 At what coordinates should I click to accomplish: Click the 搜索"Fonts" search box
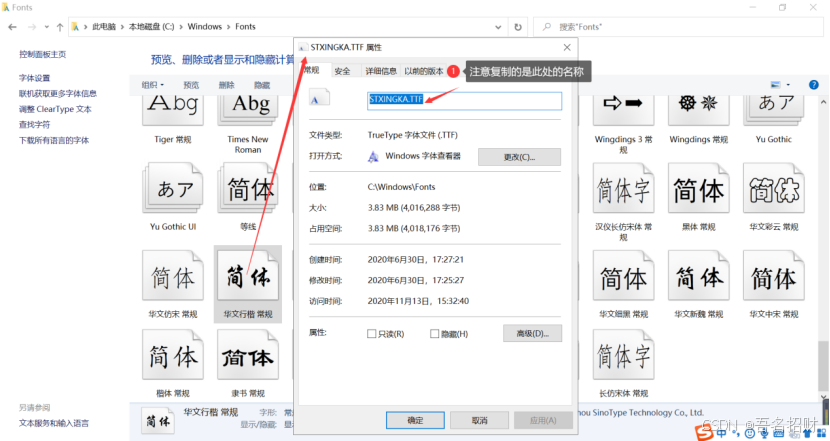pos(678,27)
